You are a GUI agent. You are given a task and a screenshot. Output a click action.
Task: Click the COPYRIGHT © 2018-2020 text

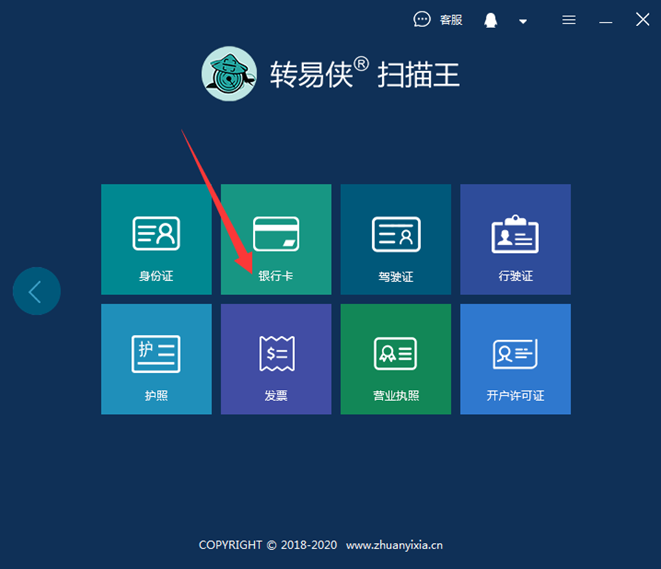pos(268,545)
